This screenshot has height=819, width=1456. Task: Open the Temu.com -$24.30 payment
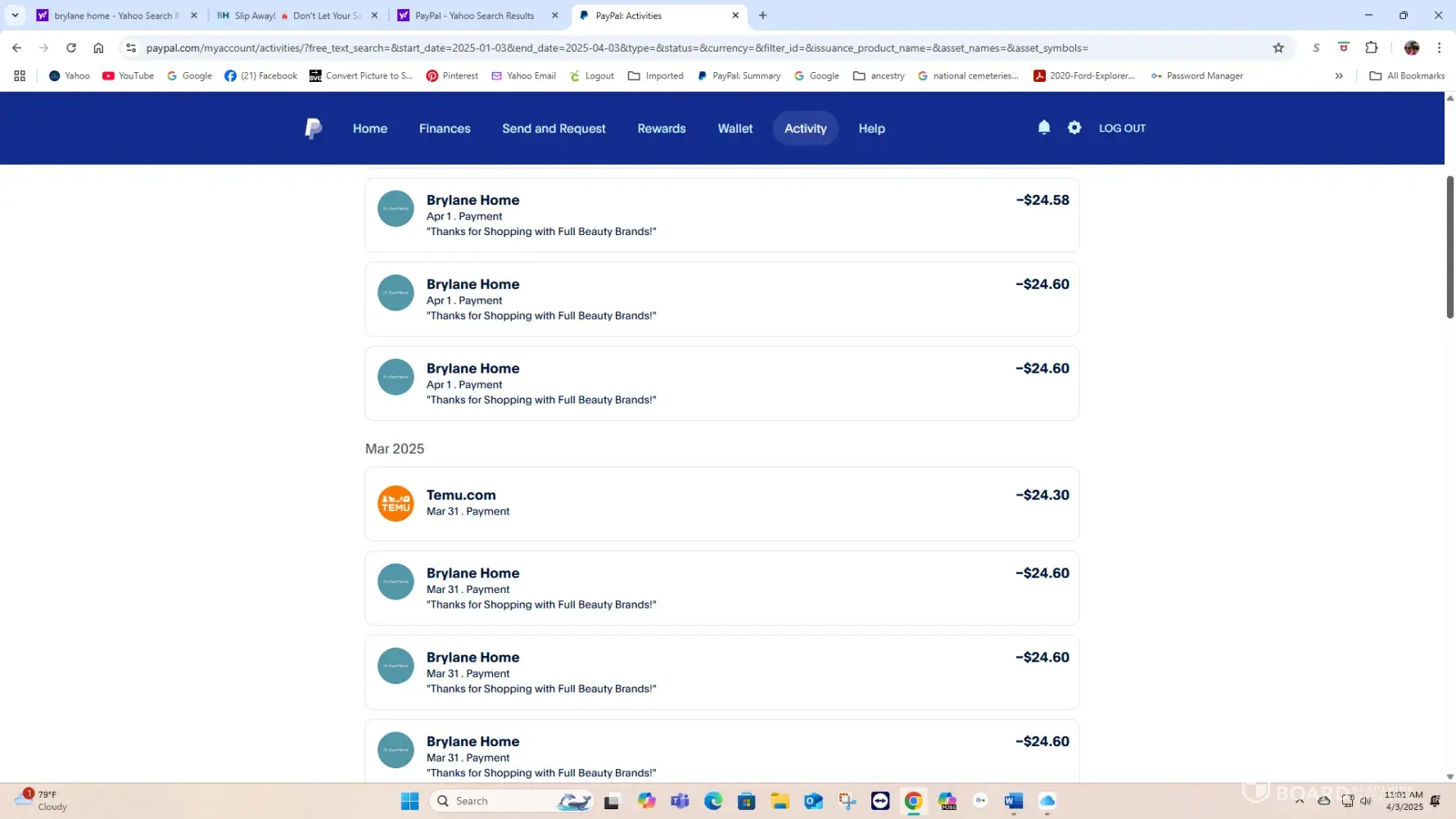click(x=721, y=504)
